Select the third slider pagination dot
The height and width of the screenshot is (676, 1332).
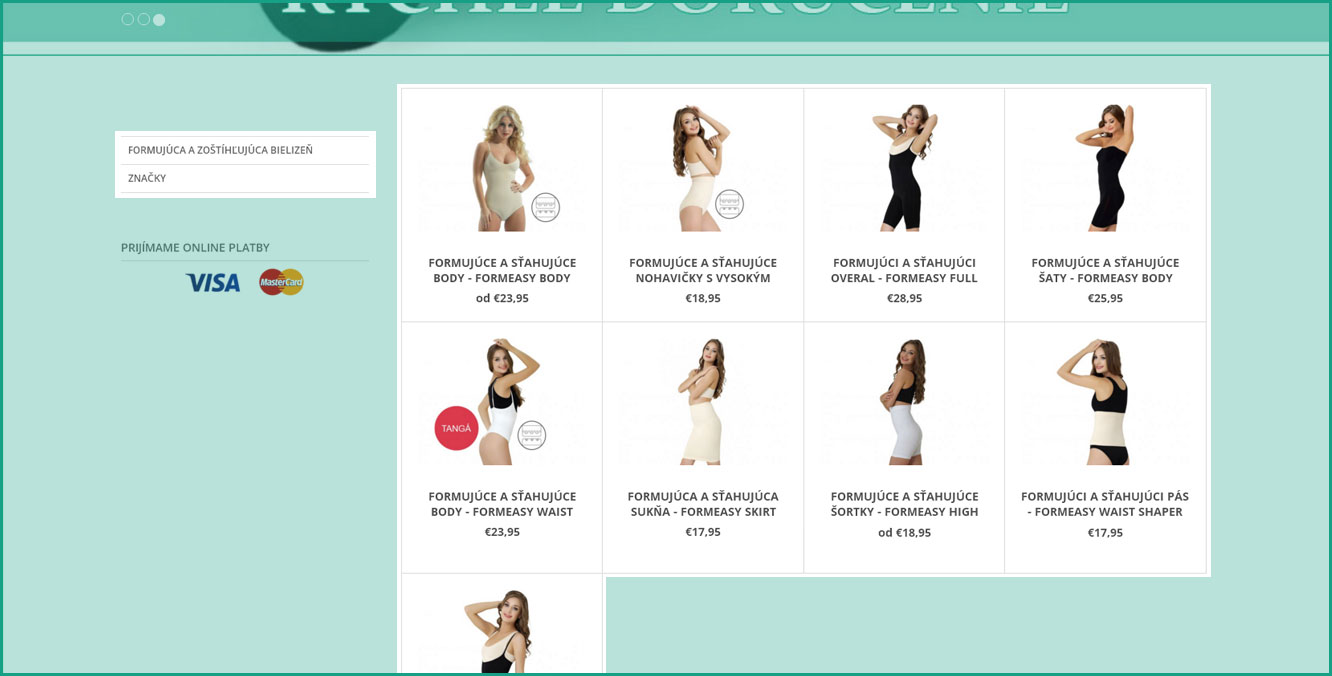click(159, 19)
